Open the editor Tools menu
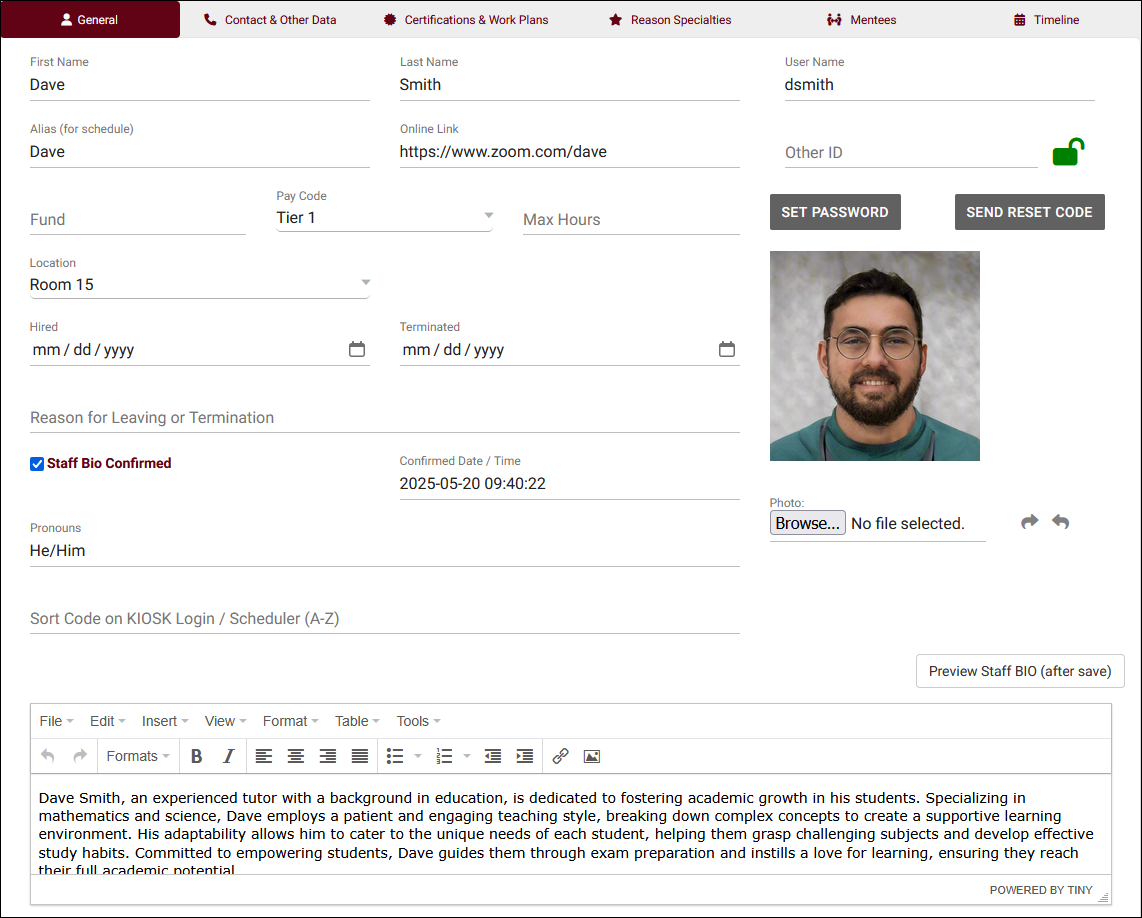The image size is (1142, 918). tap(418, 721)
